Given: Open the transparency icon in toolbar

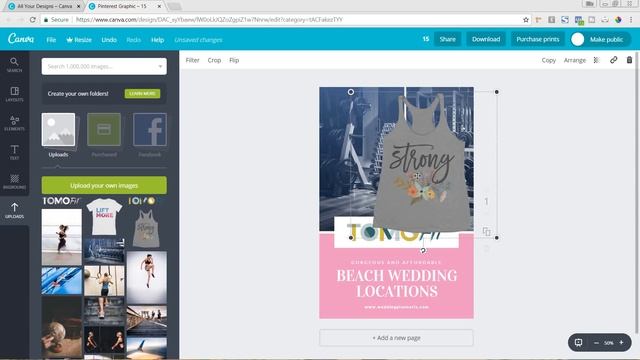Looking at the screenshot, I should (x=596, y=60).
